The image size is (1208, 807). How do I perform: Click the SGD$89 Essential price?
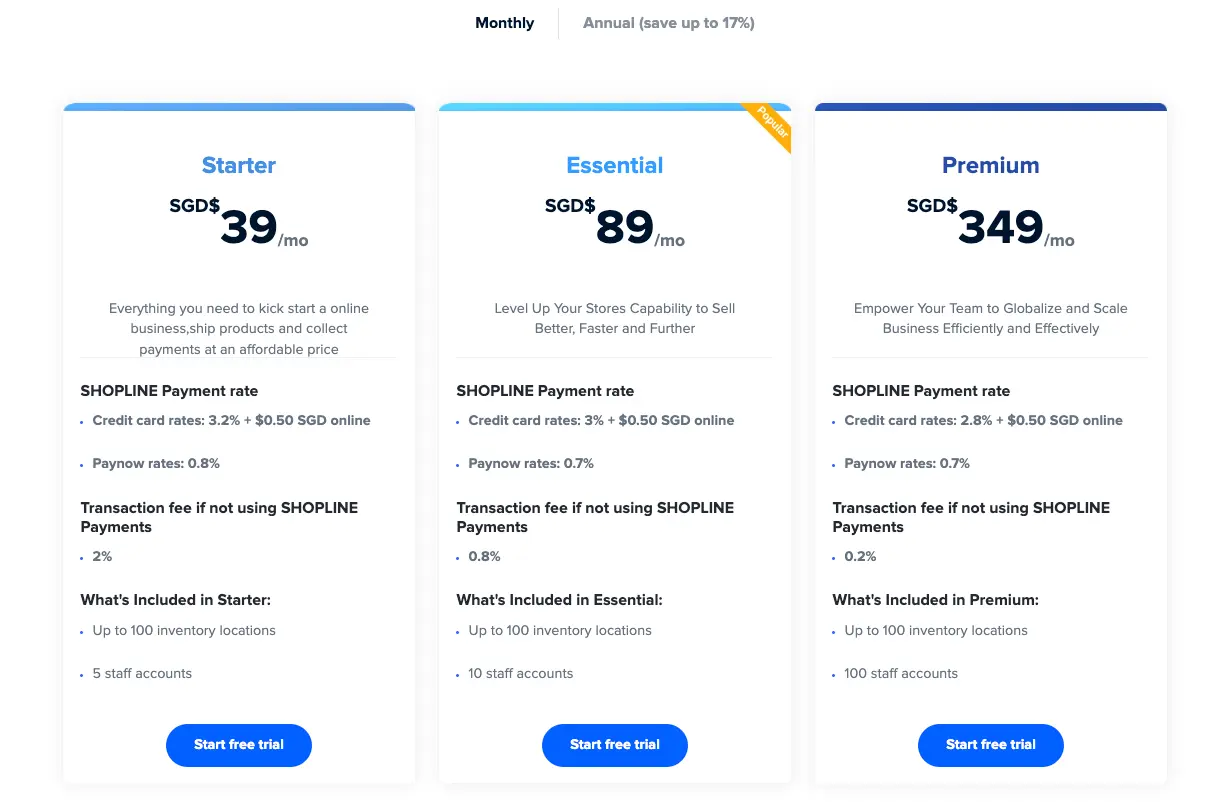(614, 225)
